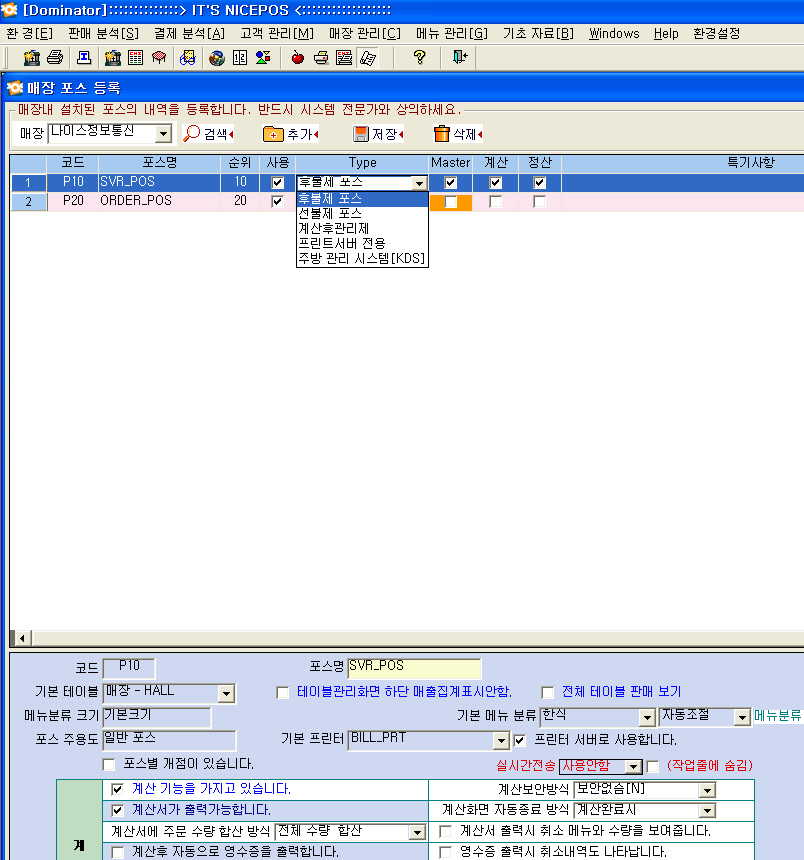Click the exit door toolbar icon
The height and width of the screenshot is (860, 804).
click(x=460, y=57)
